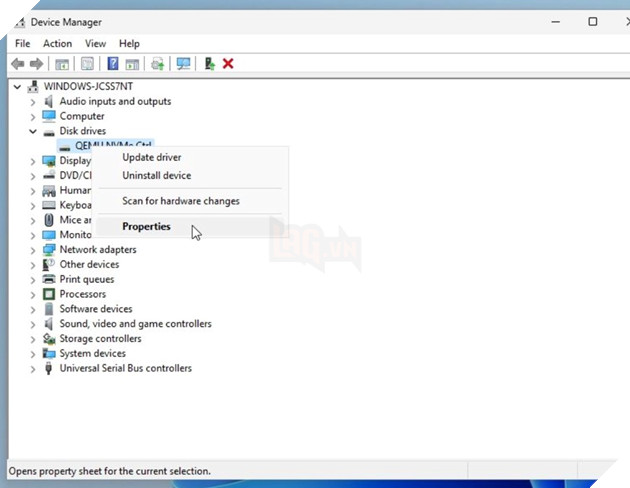The image size is (630, 488).
Task: Click the Software devices icon
Action: click(x=49, y=309)
